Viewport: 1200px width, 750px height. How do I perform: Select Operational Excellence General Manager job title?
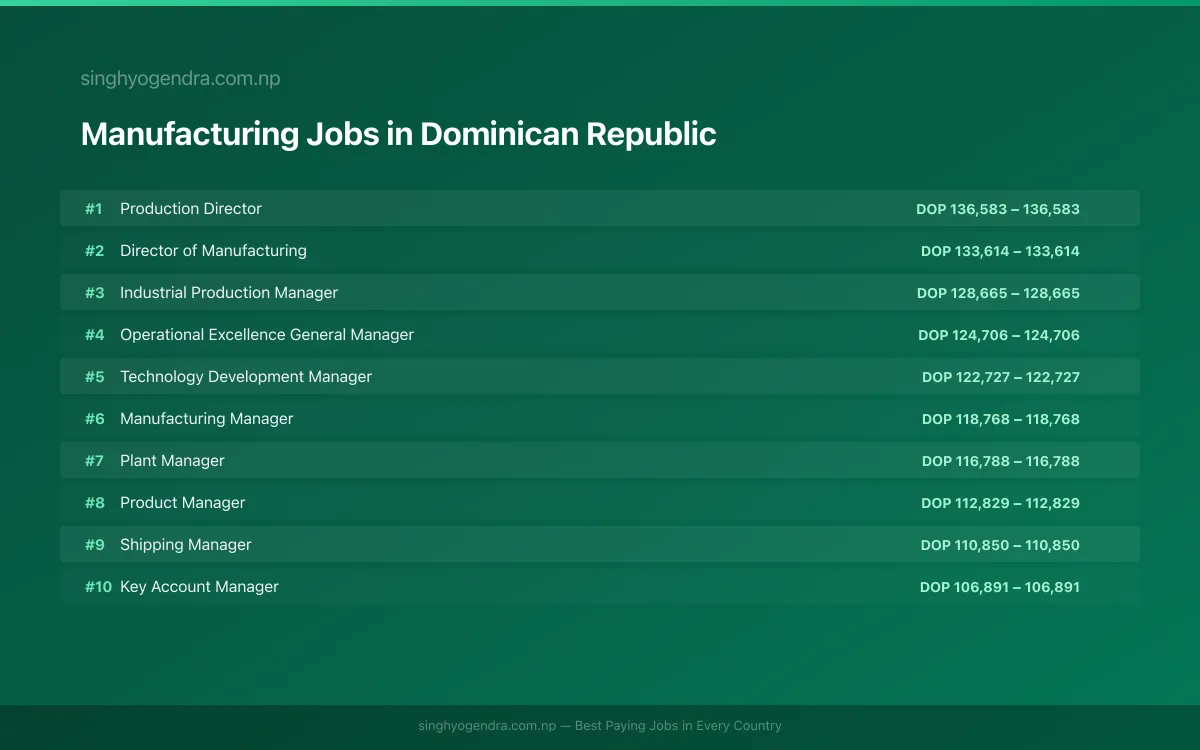[x=267, y=335]
